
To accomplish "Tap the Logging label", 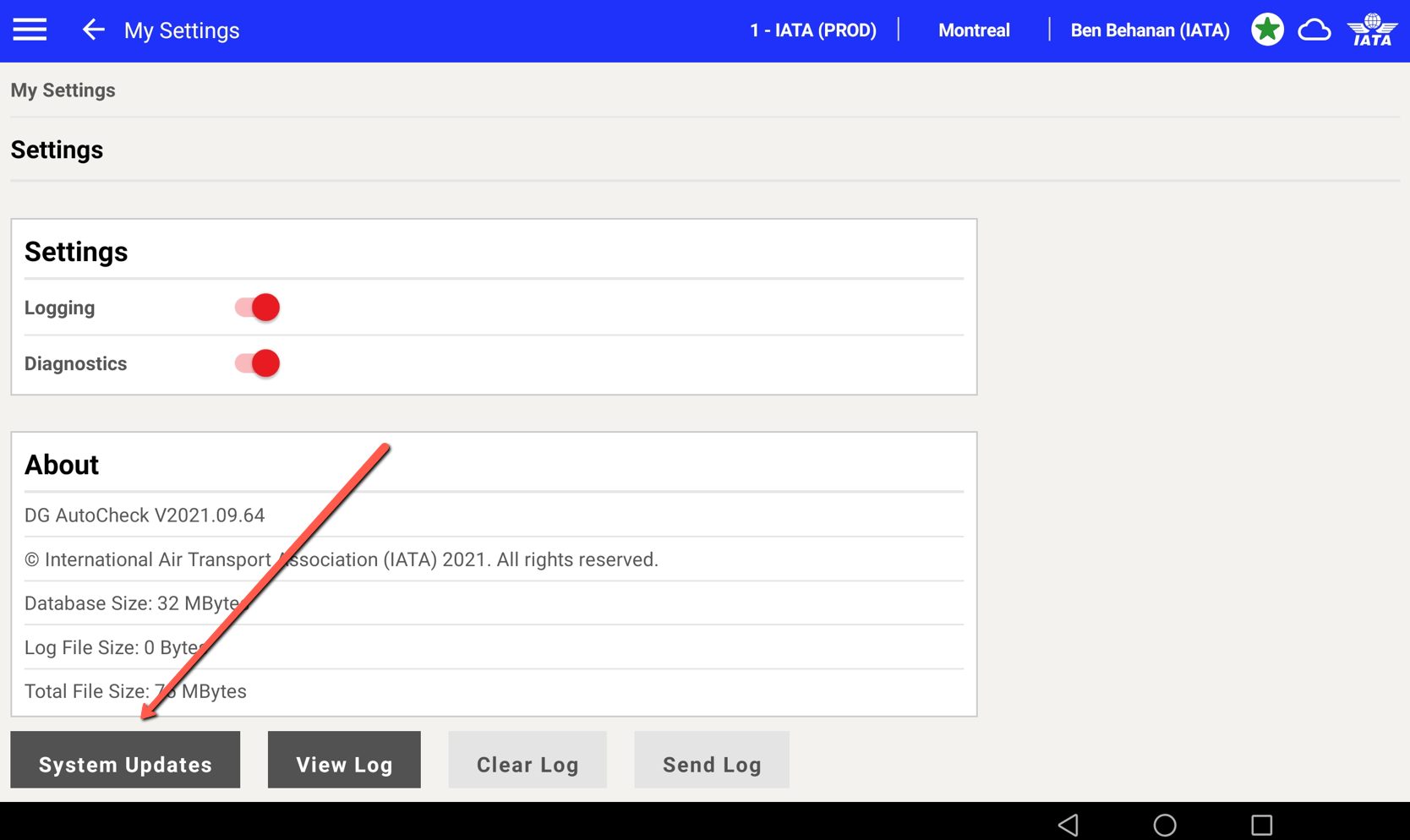I will point(59,308).
